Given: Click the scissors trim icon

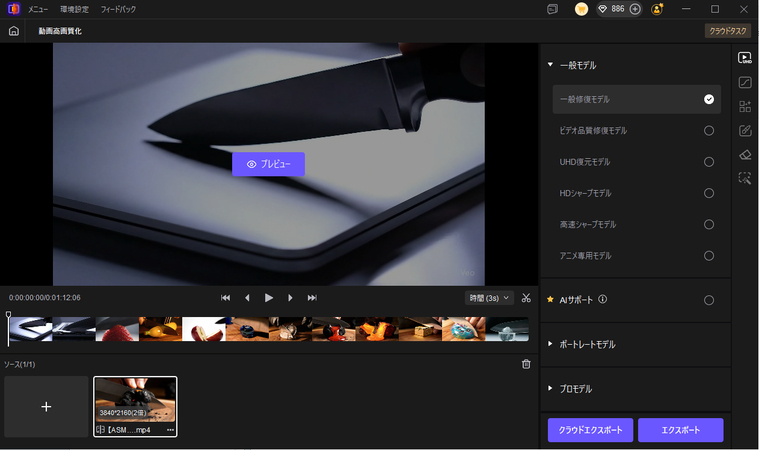Looking at the screenshot, I should (x=526, y=298).
